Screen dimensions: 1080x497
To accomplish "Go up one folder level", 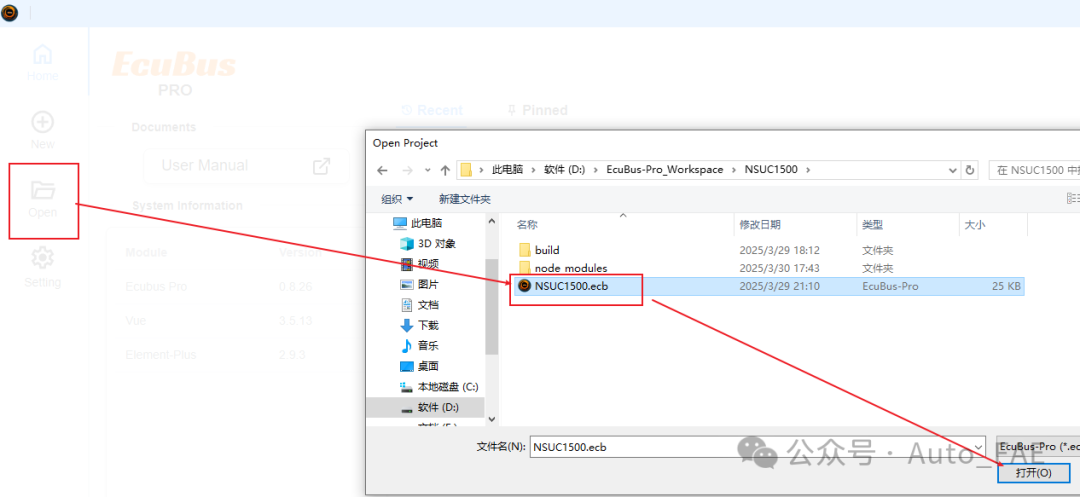I will 445,170.
